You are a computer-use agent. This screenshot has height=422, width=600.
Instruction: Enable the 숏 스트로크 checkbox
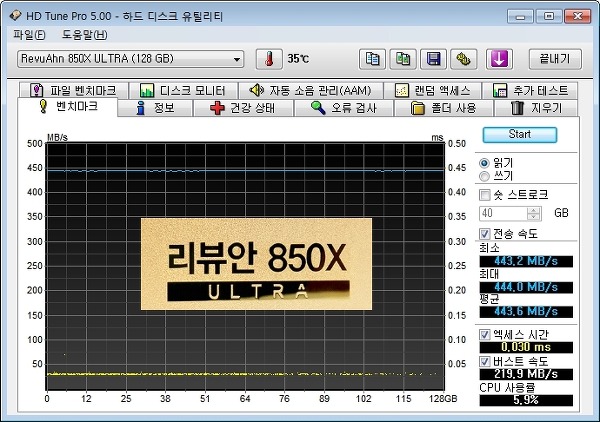(x=484, y=195)
